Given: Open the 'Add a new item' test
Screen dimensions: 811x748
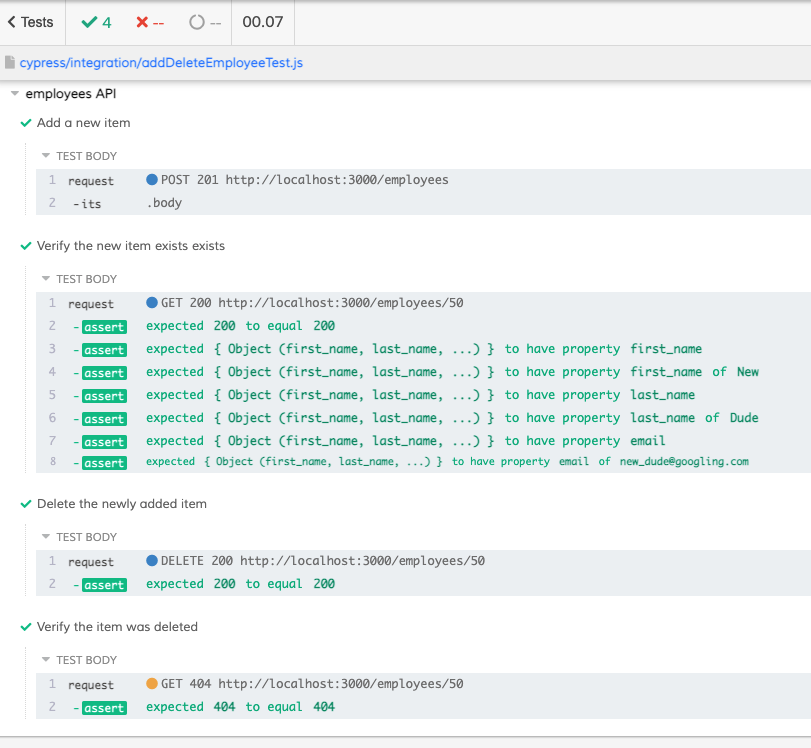Looking at the screenshot, I should tap(83, 123).
